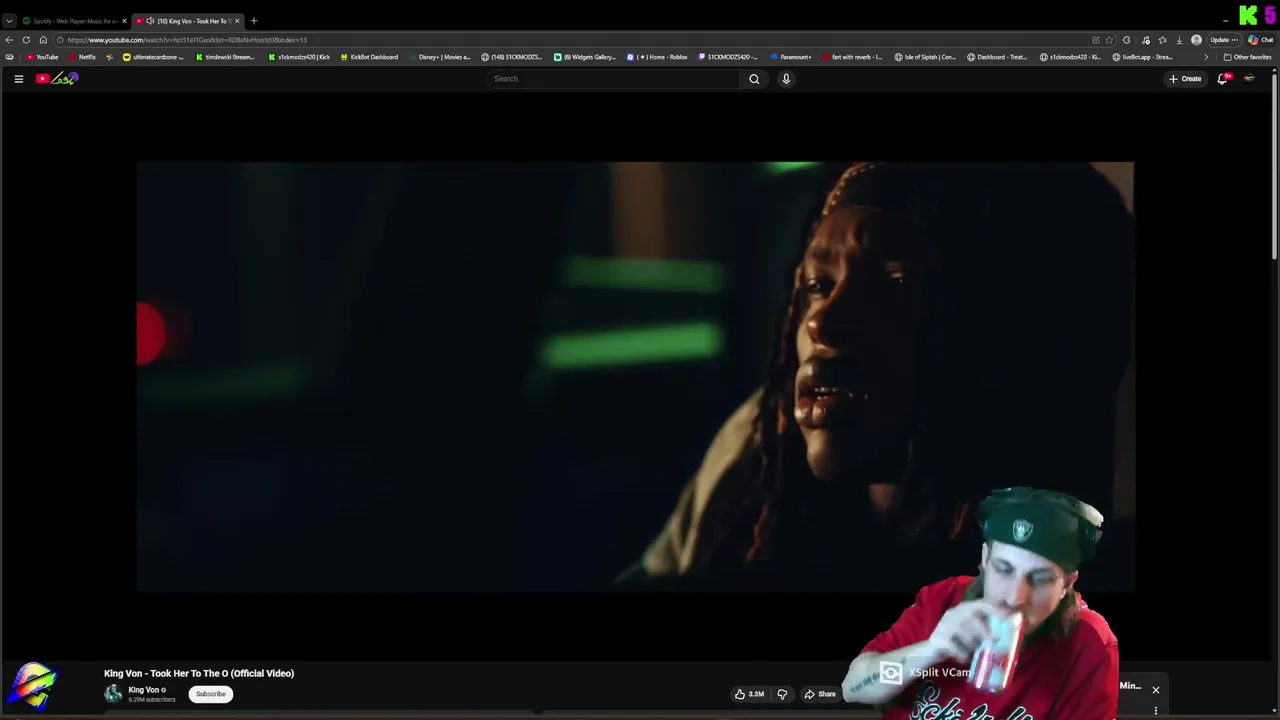Go back in browser history

click(9, 40)
